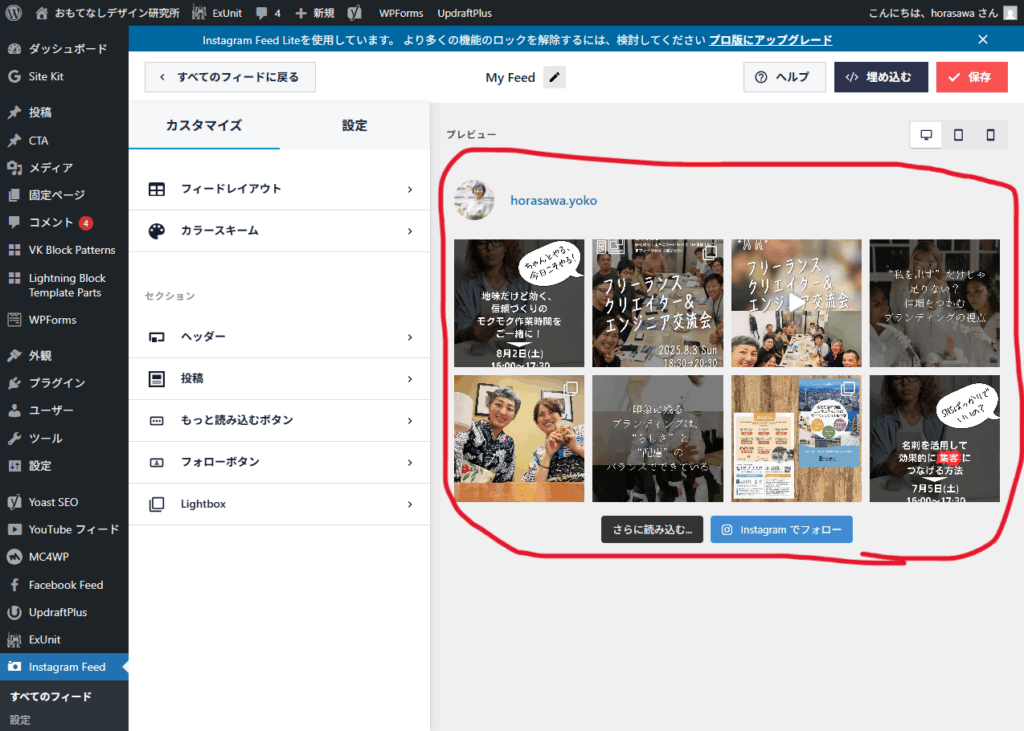Screen dimensions: 1024x731
Task: Open the comments bubble in admin bar
Action: (267, 13)
